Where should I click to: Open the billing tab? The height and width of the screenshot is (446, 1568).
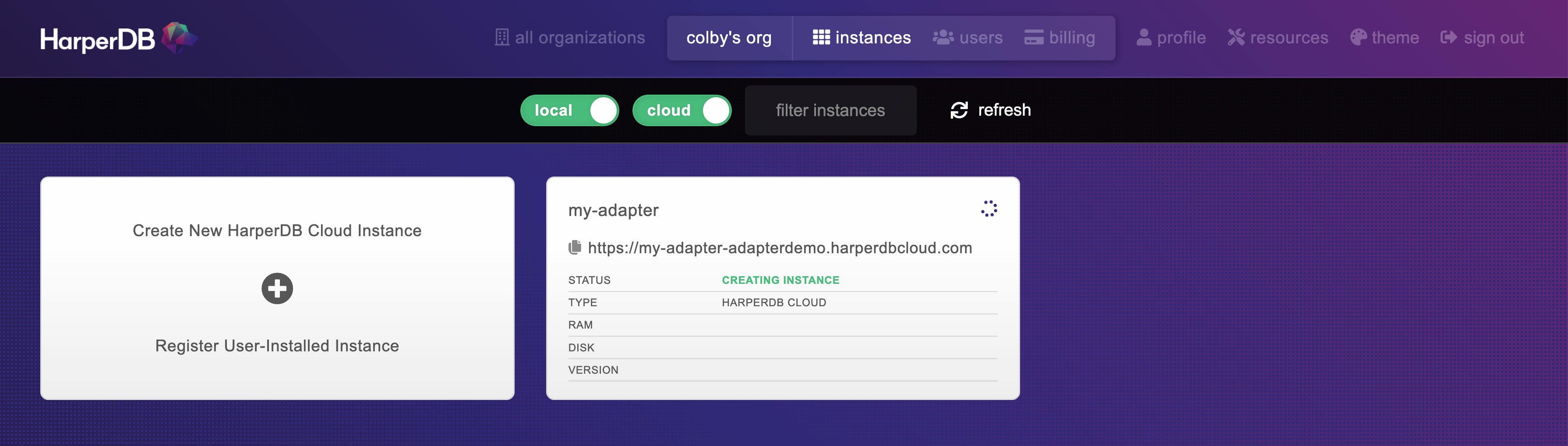pyautogui.click(x=1059, y=38)
